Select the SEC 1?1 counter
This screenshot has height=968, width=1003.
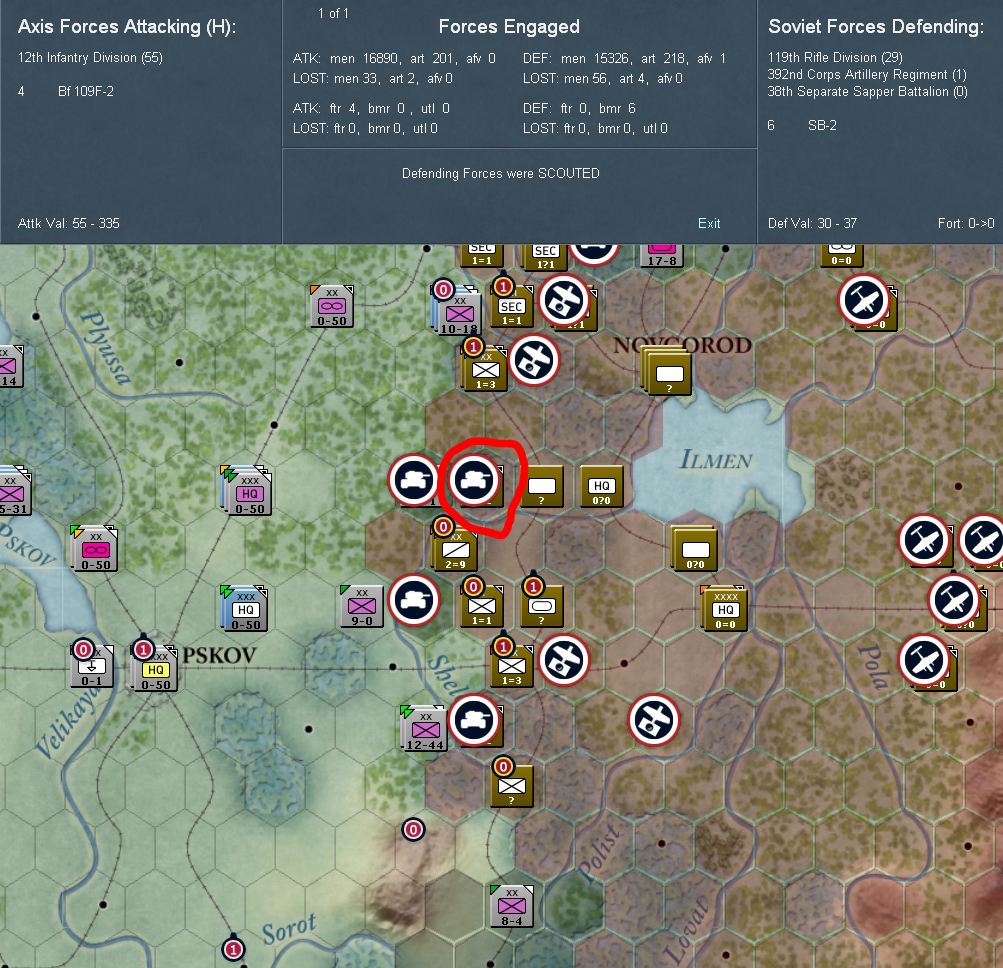click(545, 257)
